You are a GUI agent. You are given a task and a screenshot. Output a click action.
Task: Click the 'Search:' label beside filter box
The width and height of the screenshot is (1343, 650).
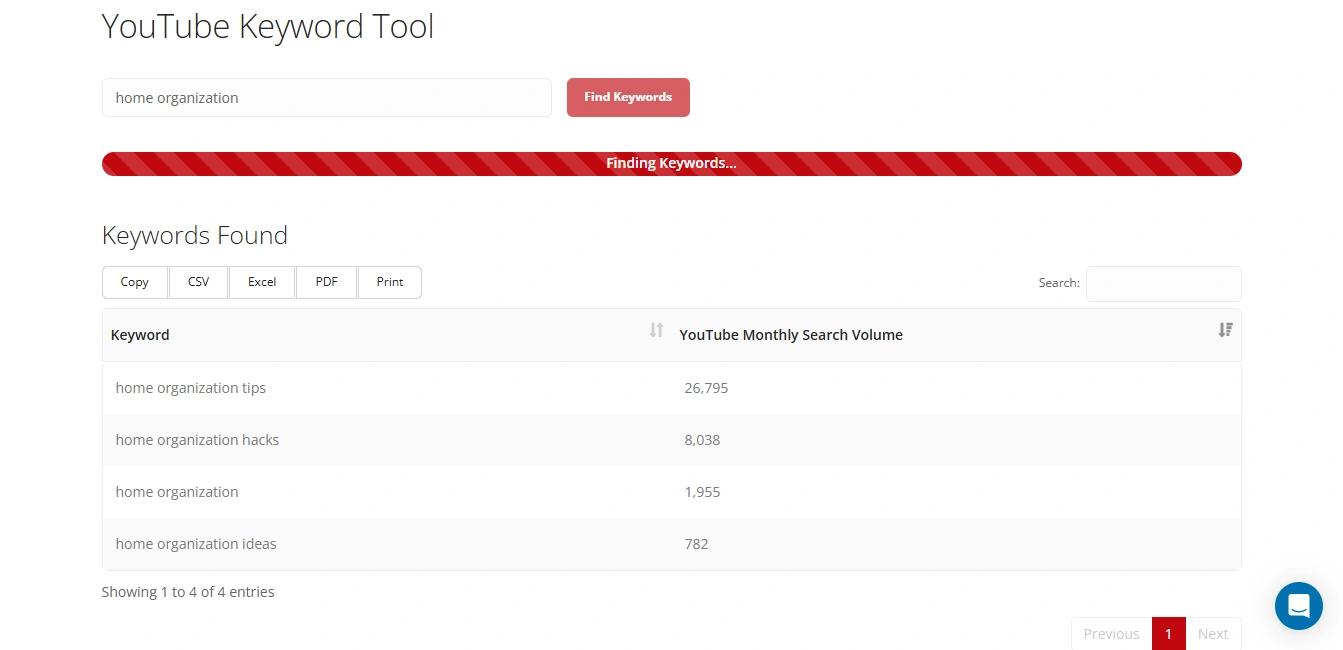[x=1059, y=283]
